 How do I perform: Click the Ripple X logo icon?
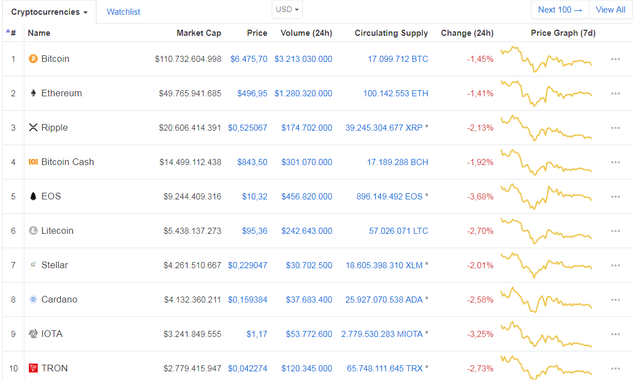(33, 127)
